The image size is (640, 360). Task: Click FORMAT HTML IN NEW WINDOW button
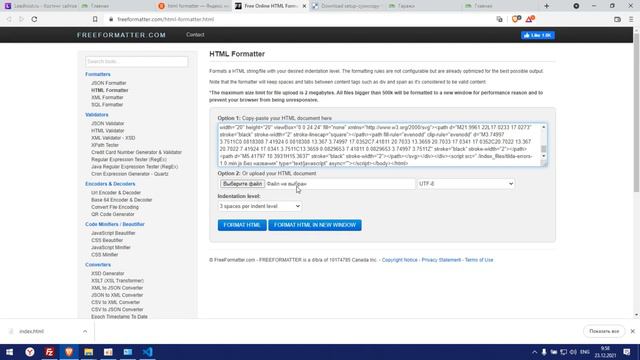click(x=315, y=225)
